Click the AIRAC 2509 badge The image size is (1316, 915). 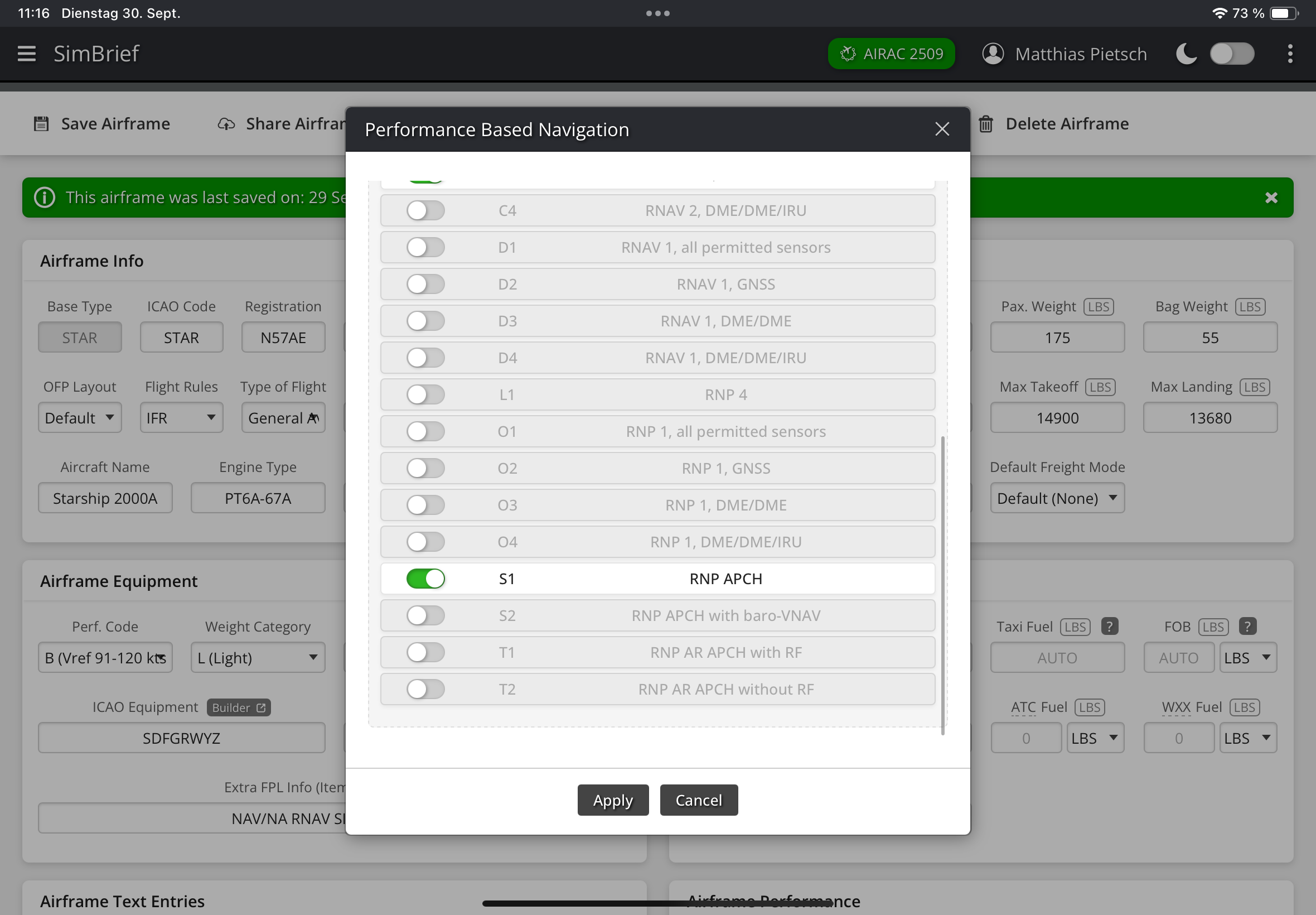[891, 54]
